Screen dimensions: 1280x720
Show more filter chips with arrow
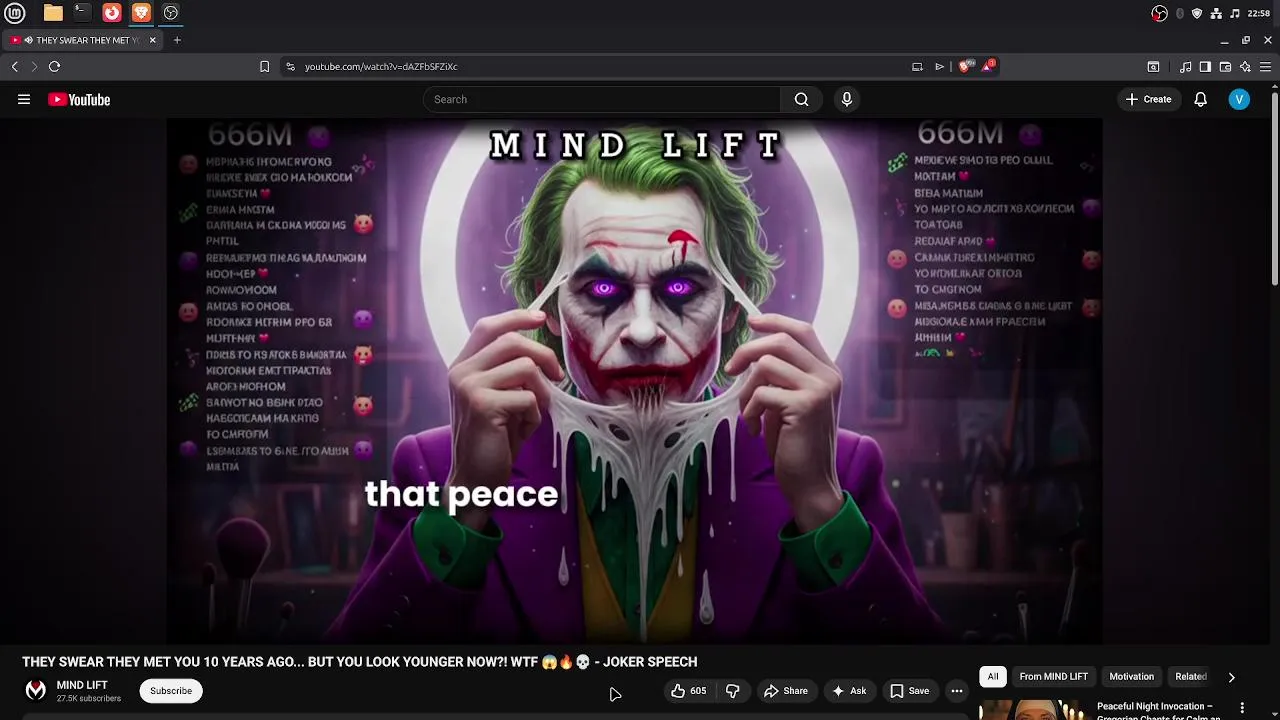click(1232, 677)
